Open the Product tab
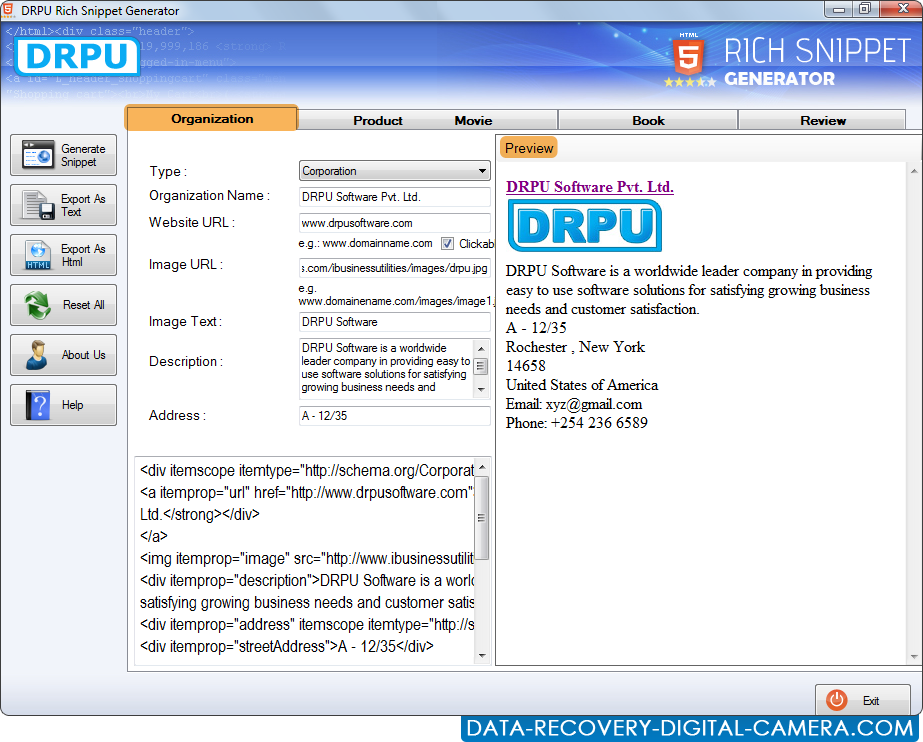The image size is (923, 742). 378,121
